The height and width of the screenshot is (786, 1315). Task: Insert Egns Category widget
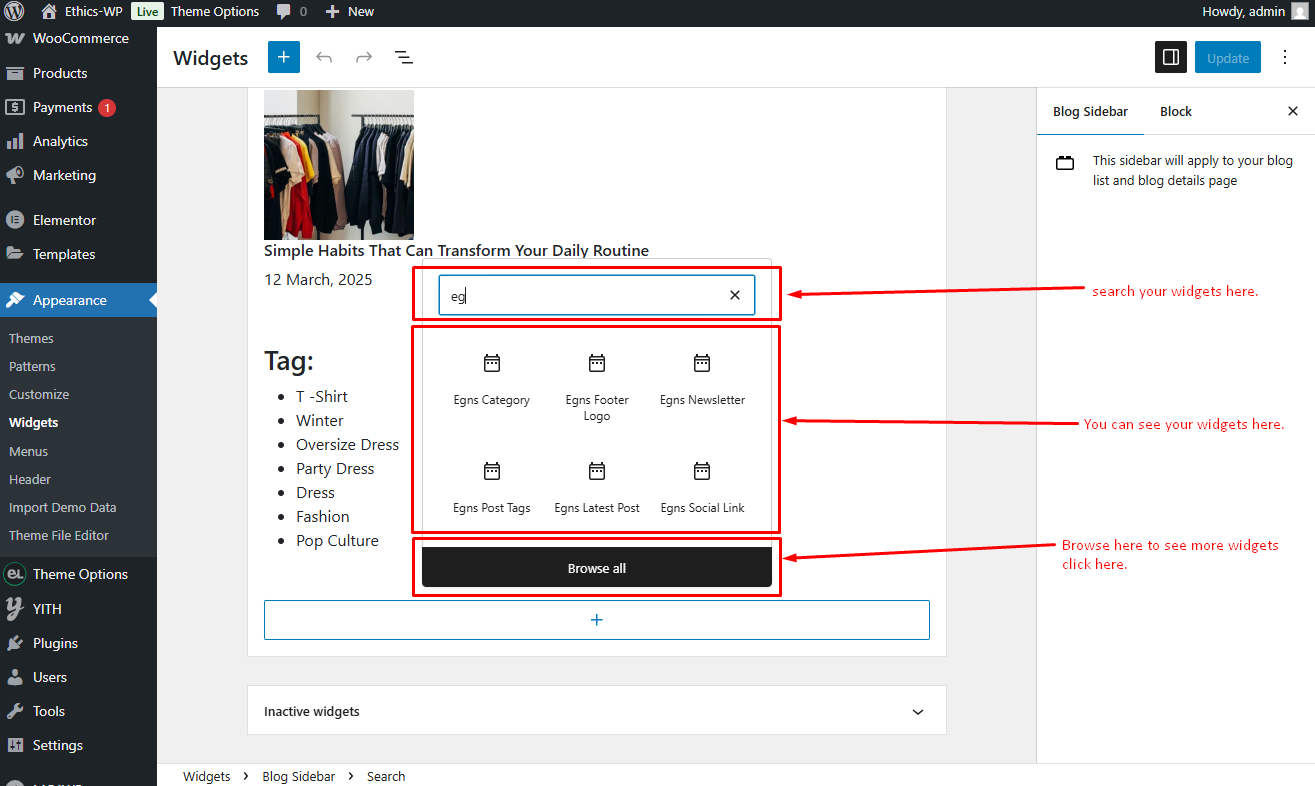tap(491, 381)
